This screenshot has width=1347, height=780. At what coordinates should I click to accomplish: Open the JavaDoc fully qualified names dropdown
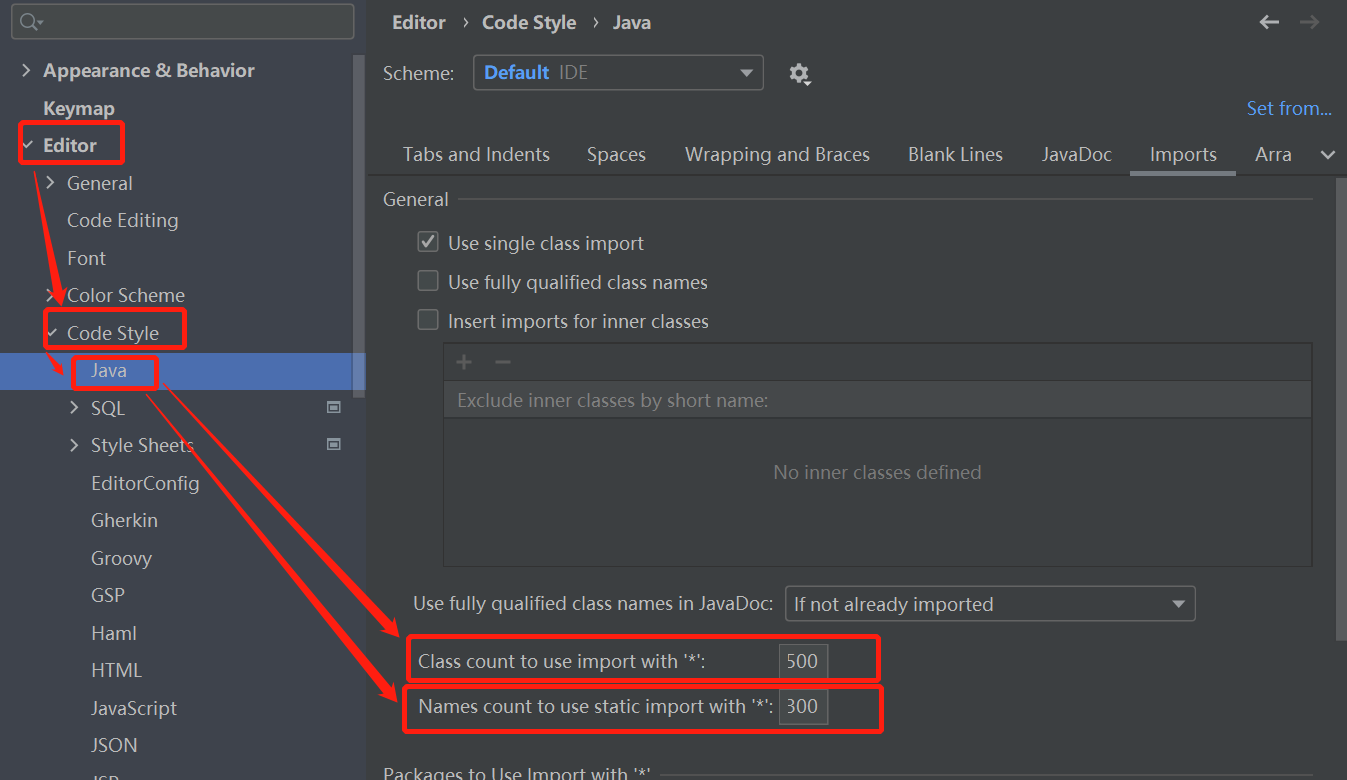(x=990, y=604)
